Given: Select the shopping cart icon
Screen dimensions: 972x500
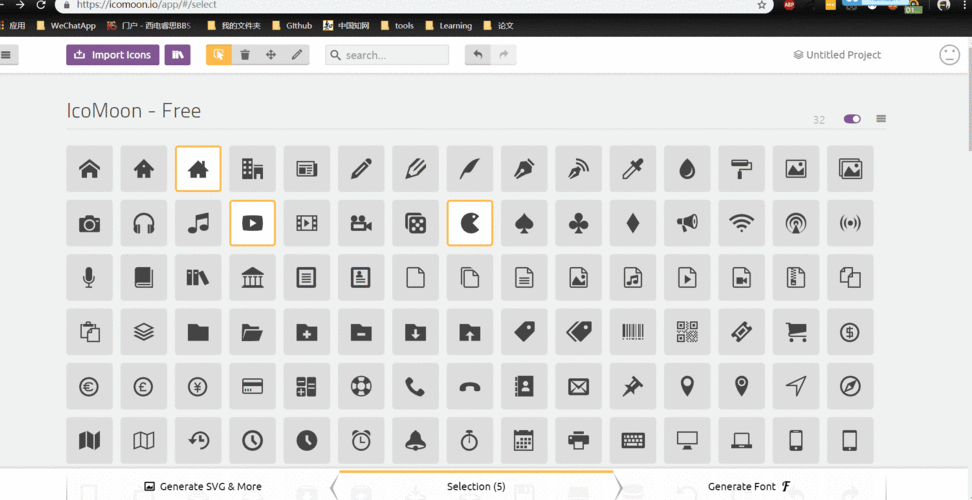Looking at the screenshot, I should coord(796,332).
